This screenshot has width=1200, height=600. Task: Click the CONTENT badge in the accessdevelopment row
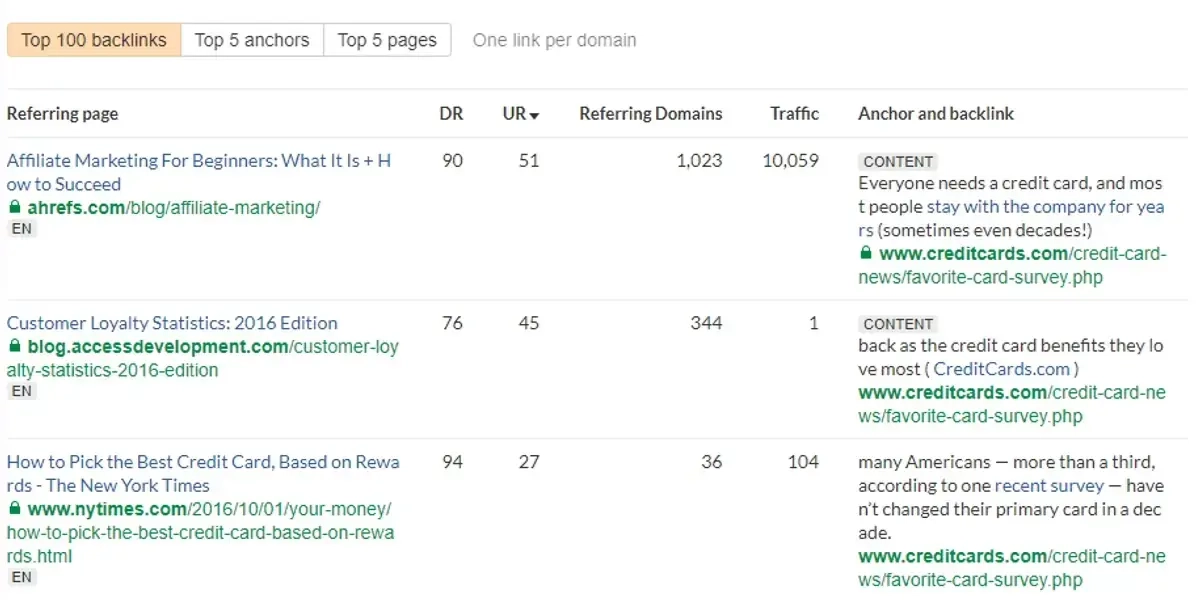tap(898, 324)
